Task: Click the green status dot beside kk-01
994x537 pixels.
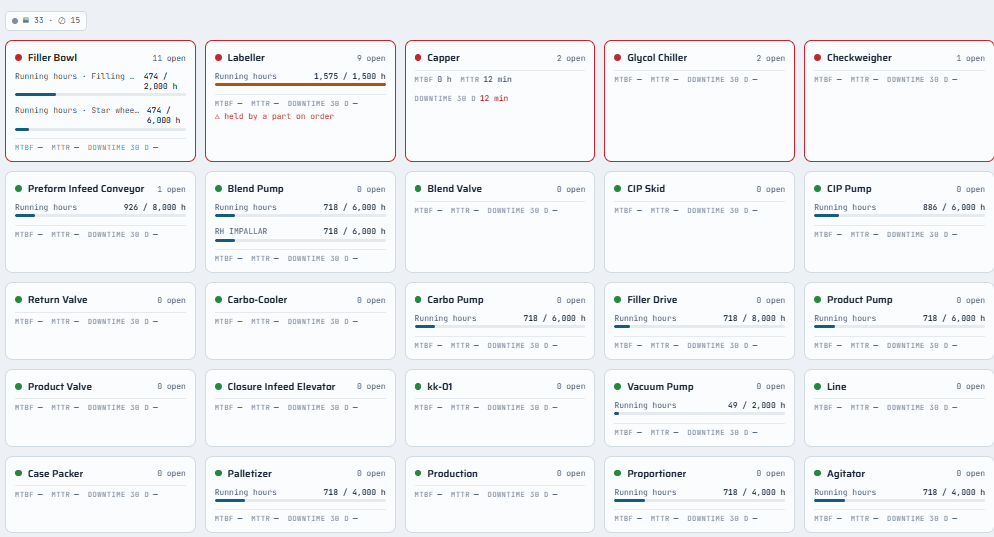Action: [418, 387]
